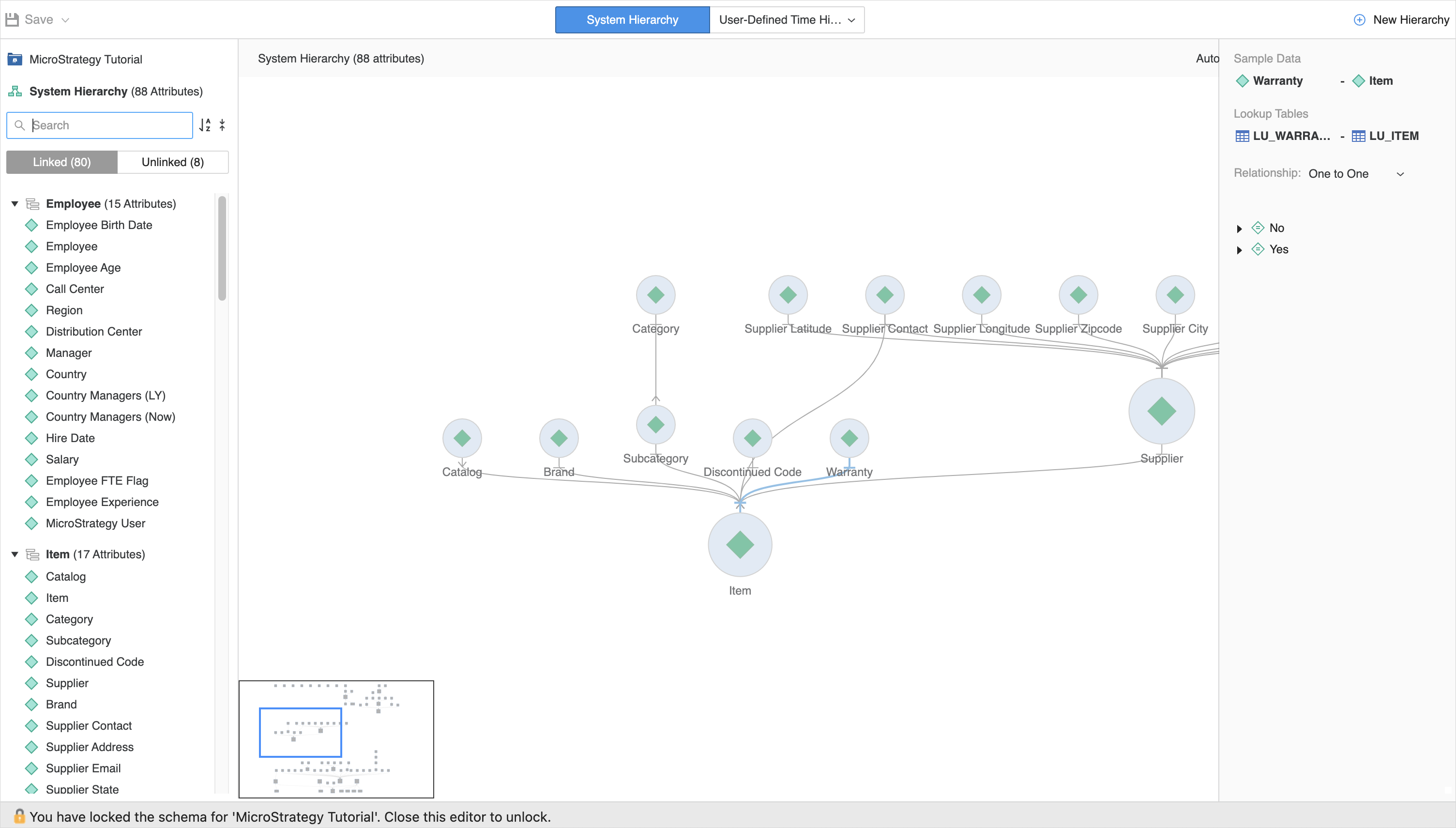Select the Warranty attribute node

tap(849, 439)
